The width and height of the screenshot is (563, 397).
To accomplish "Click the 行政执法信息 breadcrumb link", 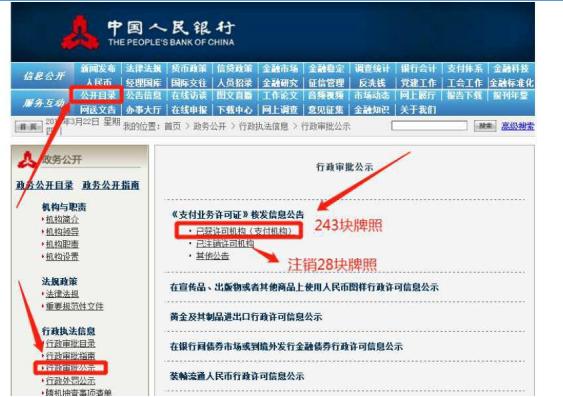I will point(264,126).
